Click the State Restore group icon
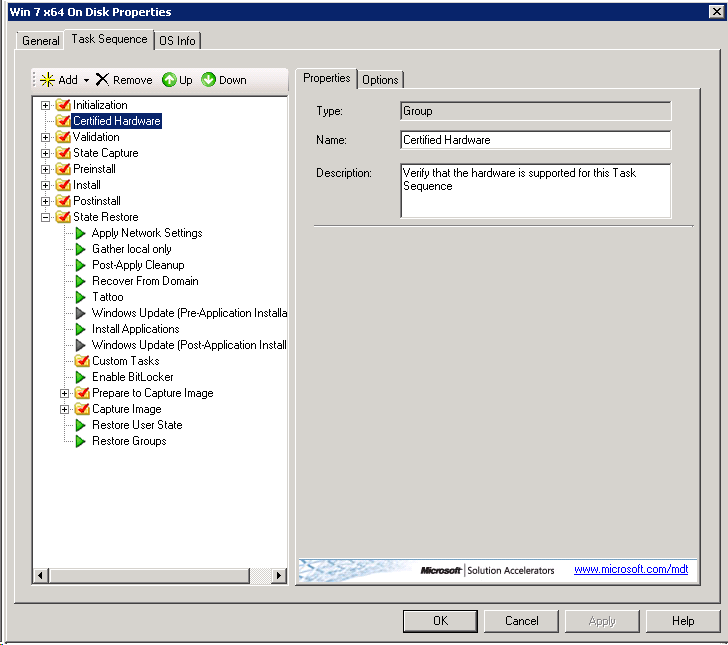728x645 pixels. [x=63, y=217]
